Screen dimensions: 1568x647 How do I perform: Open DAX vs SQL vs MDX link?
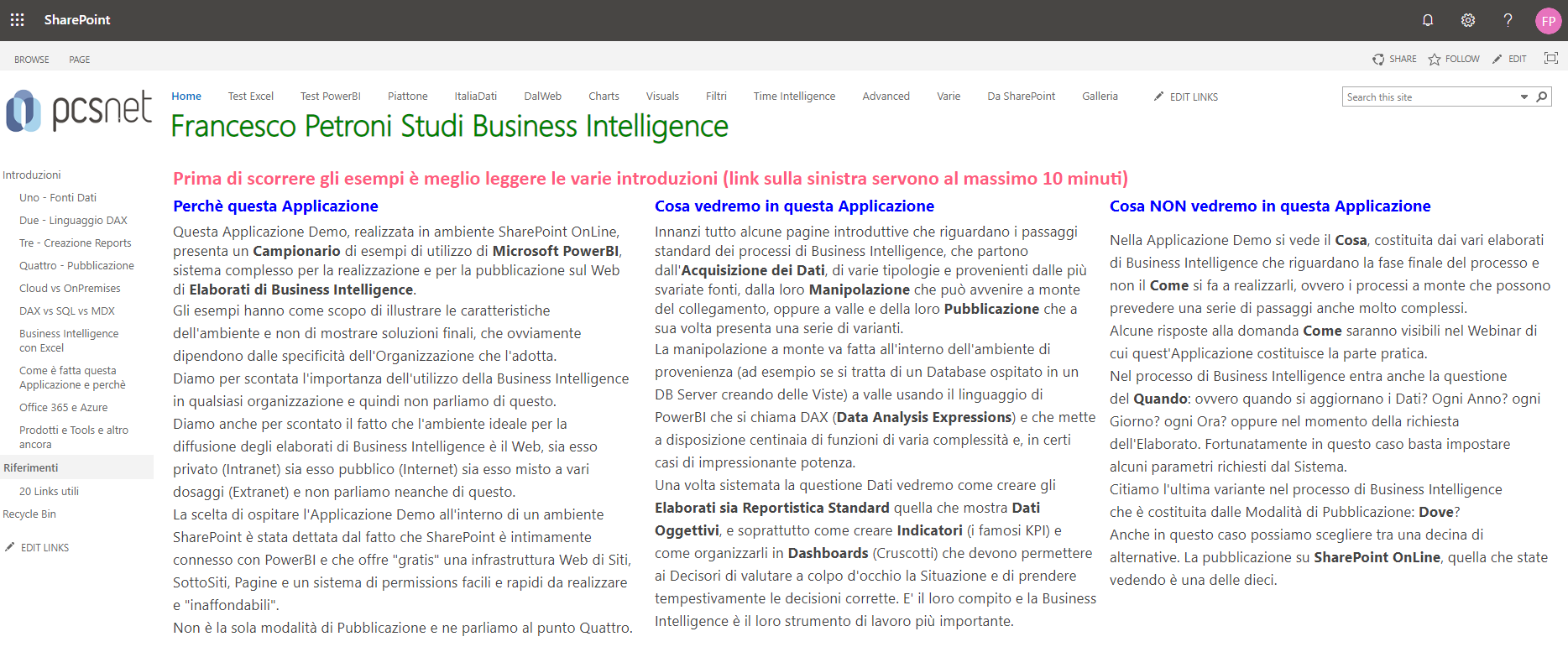67,310
